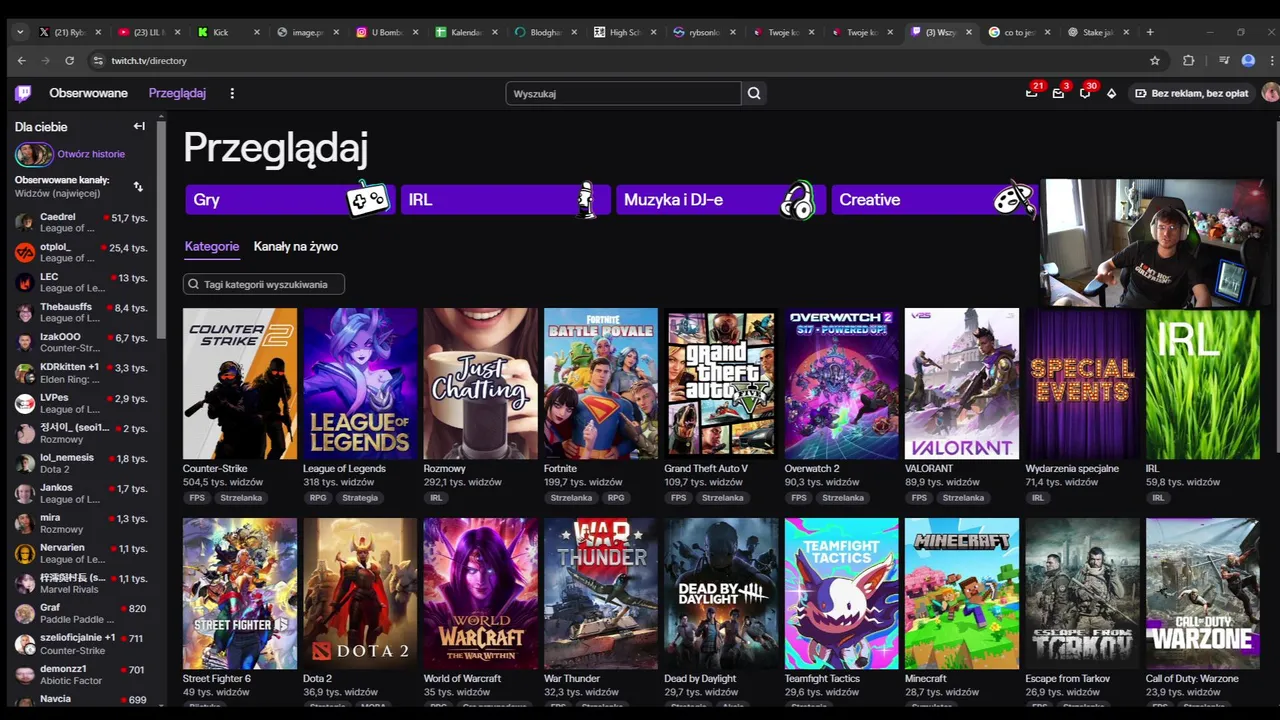Screen dimensions: 1280x720
Task: Open the notifications bell icon
Action: (1085, 93)
